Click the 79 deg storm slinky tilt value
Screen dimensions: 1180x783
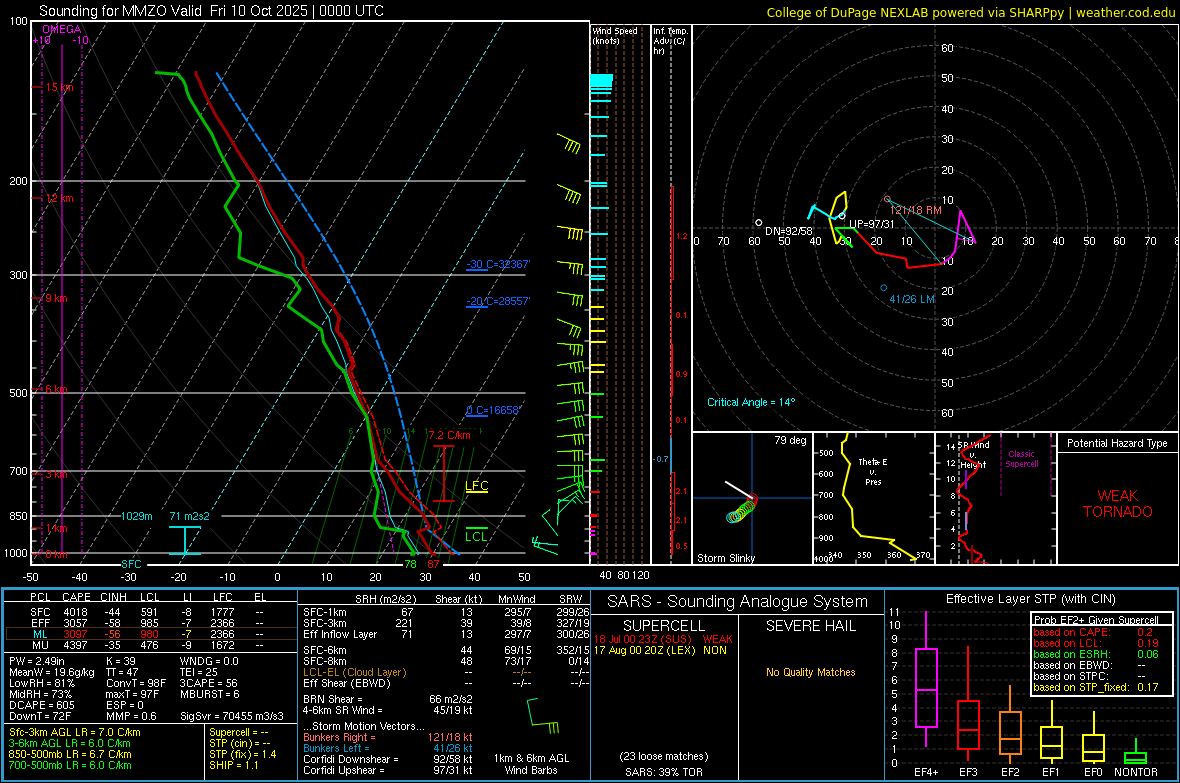pos(790,440)
